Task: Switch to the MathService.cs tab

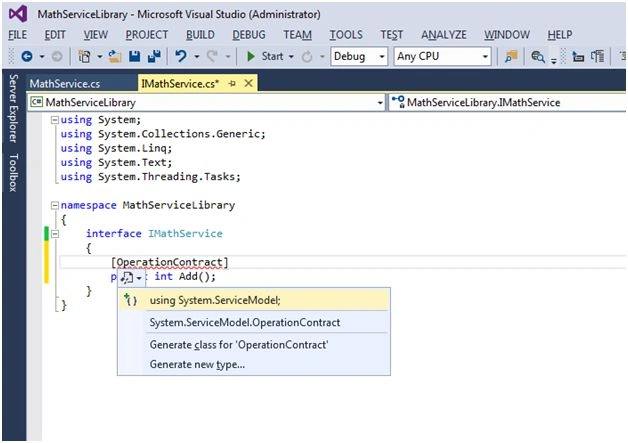Action: (65, 84)
